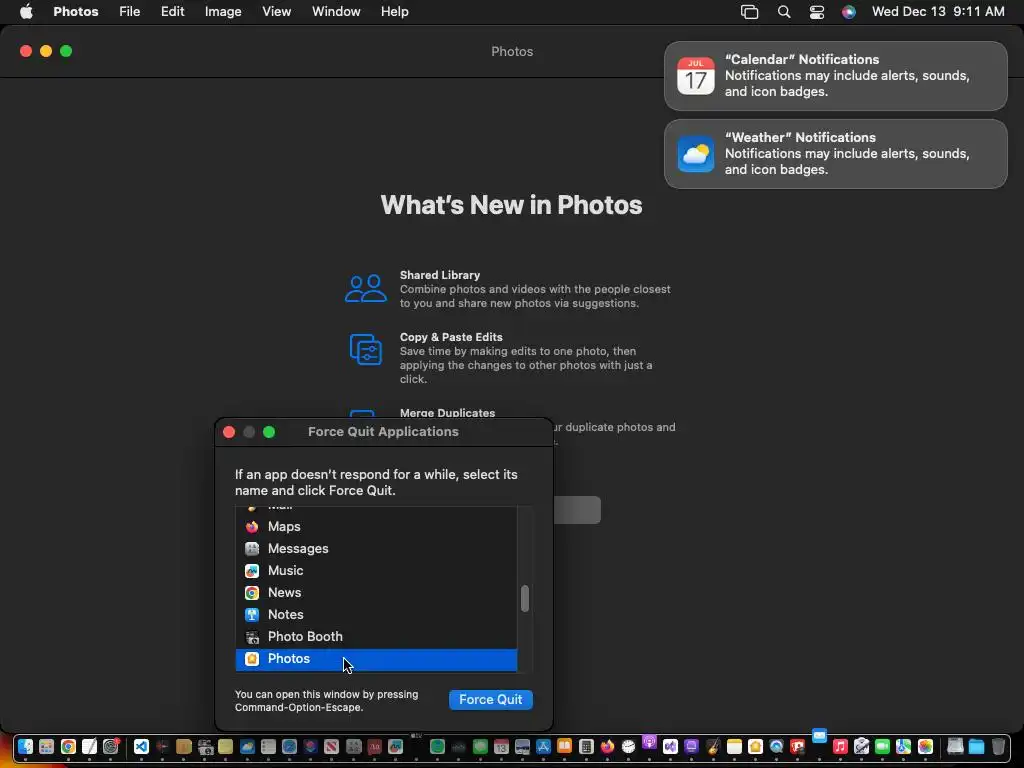This screenshot has width=1024, height=768.
Task: Click the Copy & Paste Edits icon
Action: pos(365,349)
